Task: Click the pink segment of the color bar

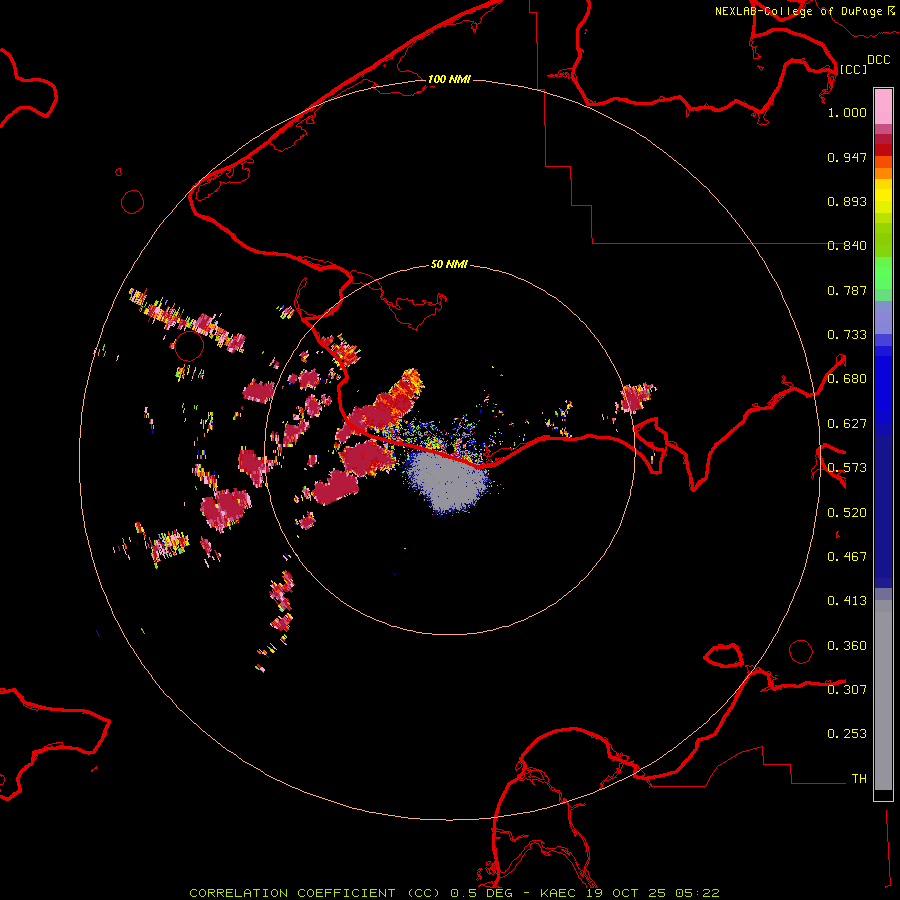Action: [883, 107]
